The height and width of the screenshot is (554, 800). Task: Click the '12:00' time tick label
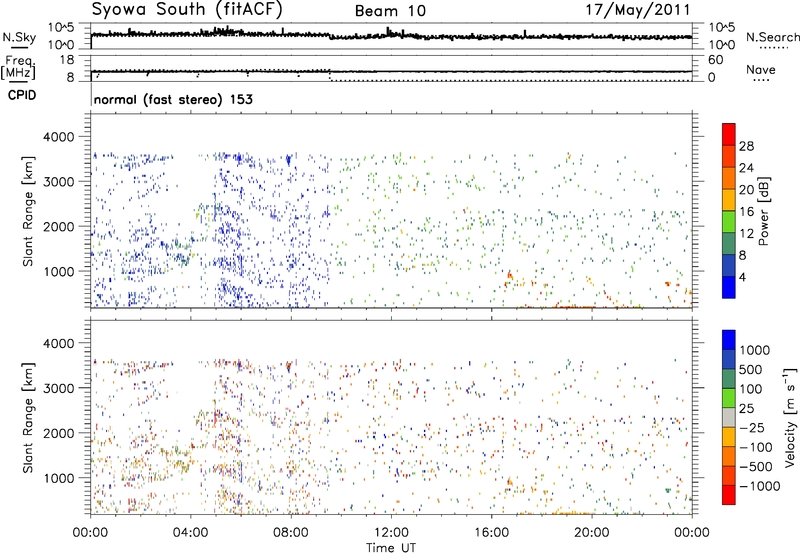point(391,533)
